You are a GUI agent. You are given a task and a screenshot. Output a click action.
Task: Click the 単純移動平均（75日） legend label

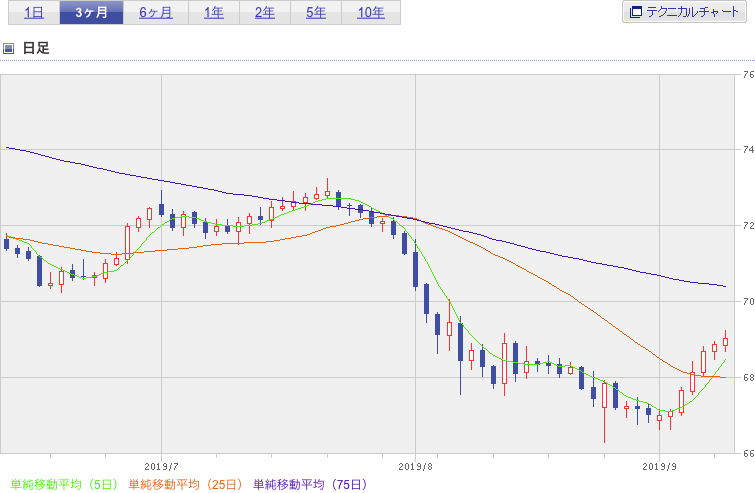coord(310,484)
